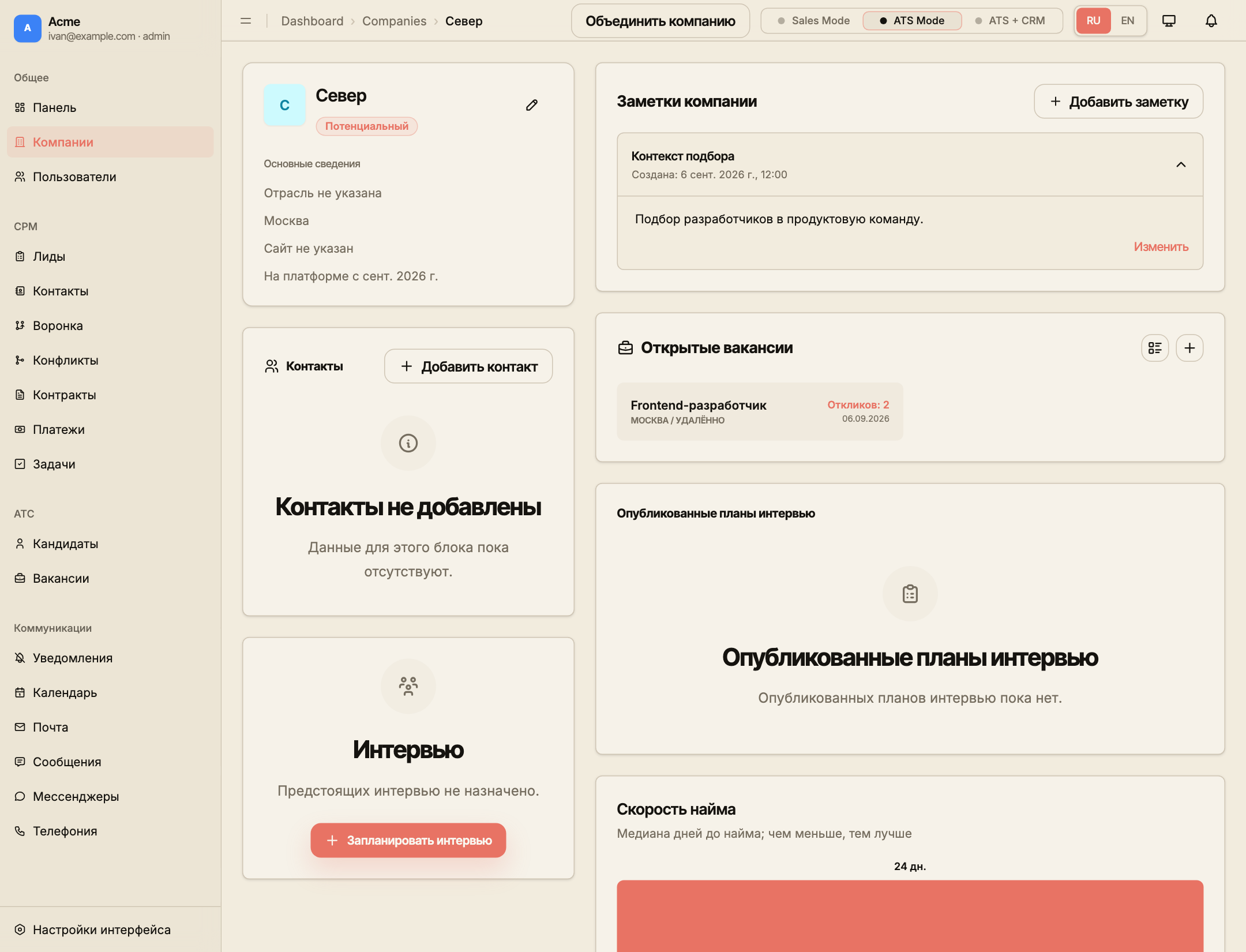This screenshot has height=952, width=1246.
Task: Open Вакансии in the sidebar
Action: (x=110, y=578)
